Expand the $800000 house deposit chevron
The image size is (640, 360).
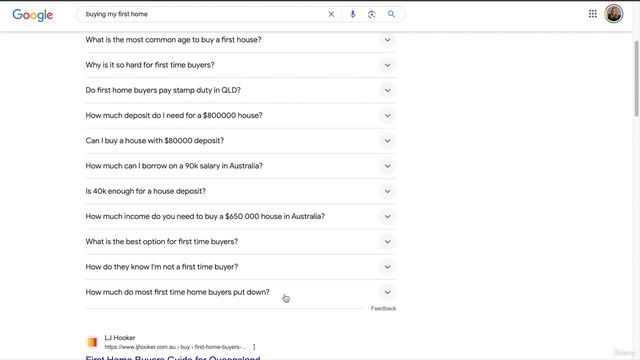[x=387, y=116]
